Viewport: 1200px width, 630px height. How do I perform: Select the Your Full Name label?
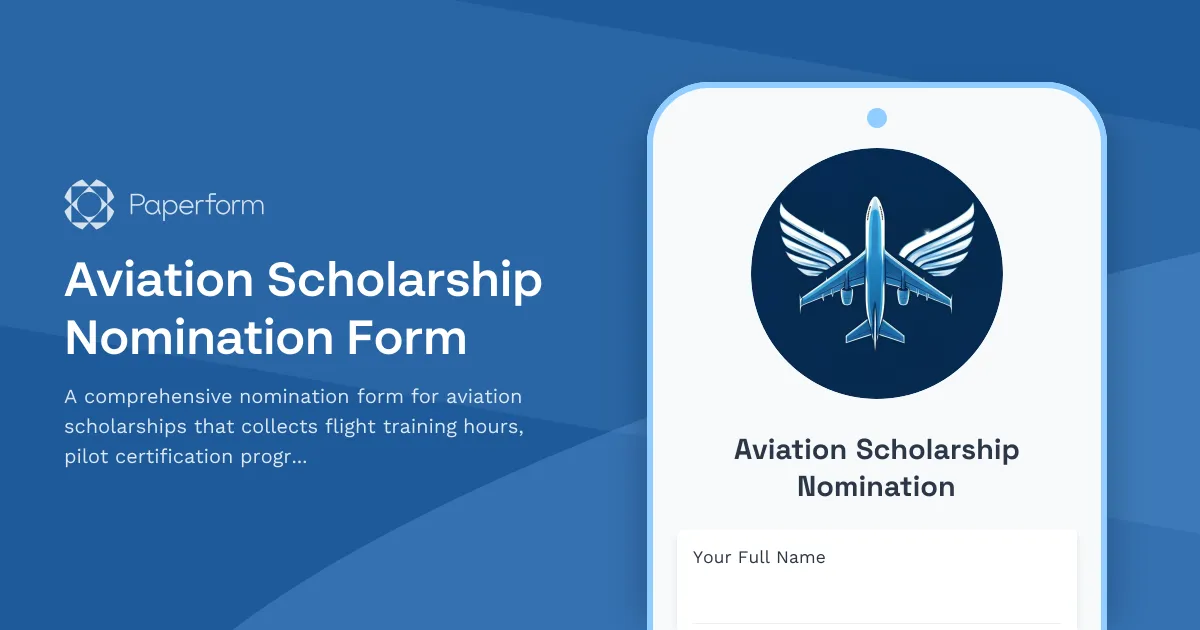click(760, 557)
